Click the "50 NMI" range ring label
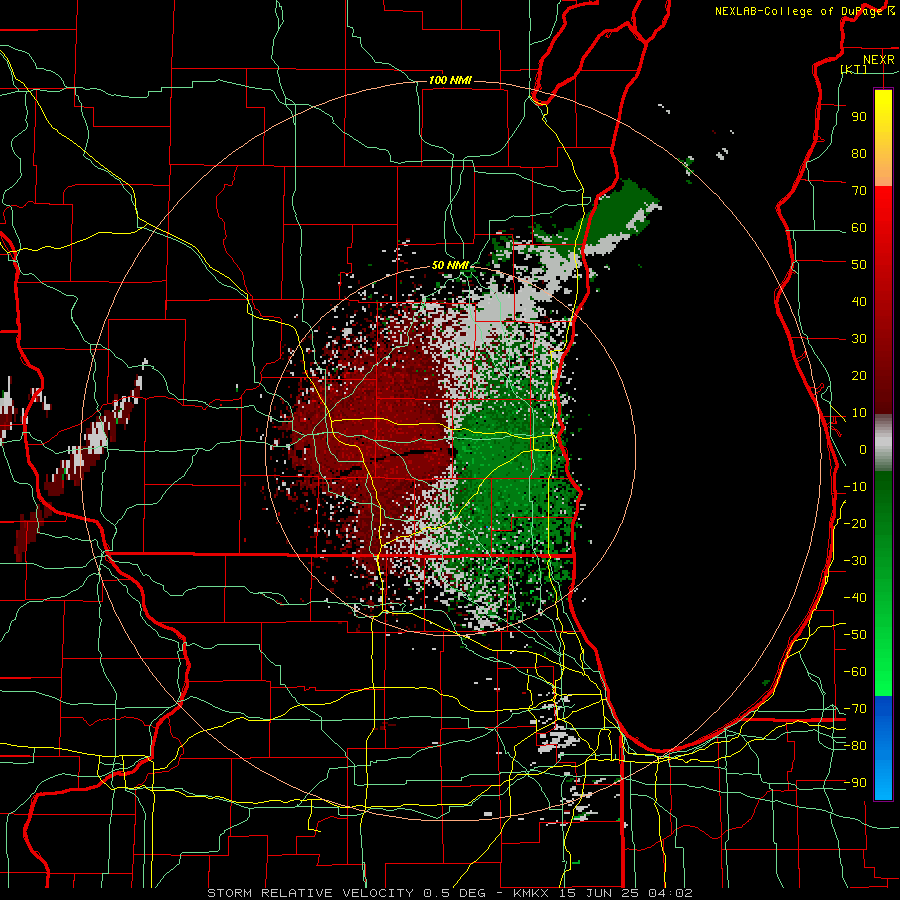Screen dimensions: 900x900 coord(450,265)
